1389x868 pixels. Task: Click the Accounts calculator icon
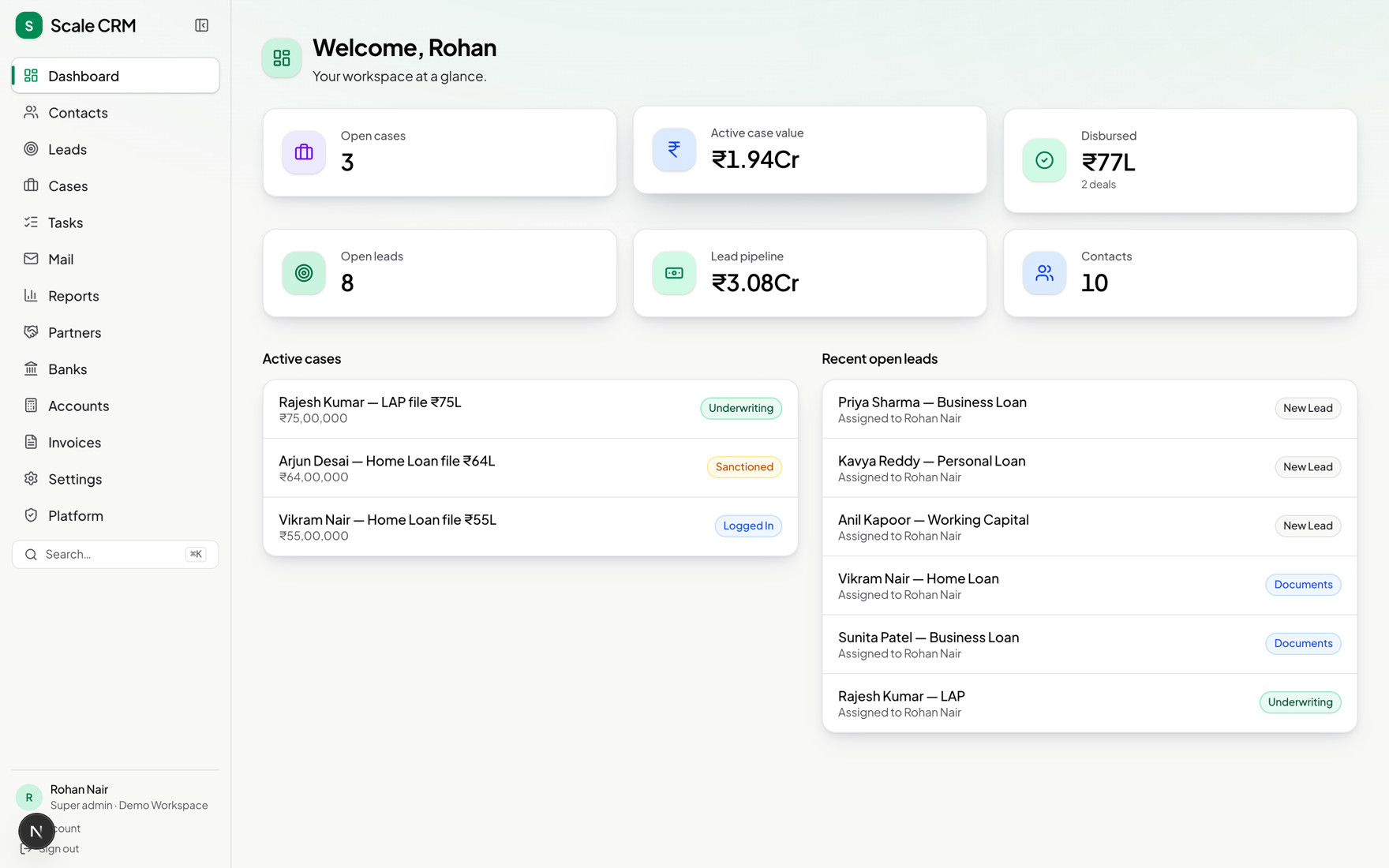31,406
